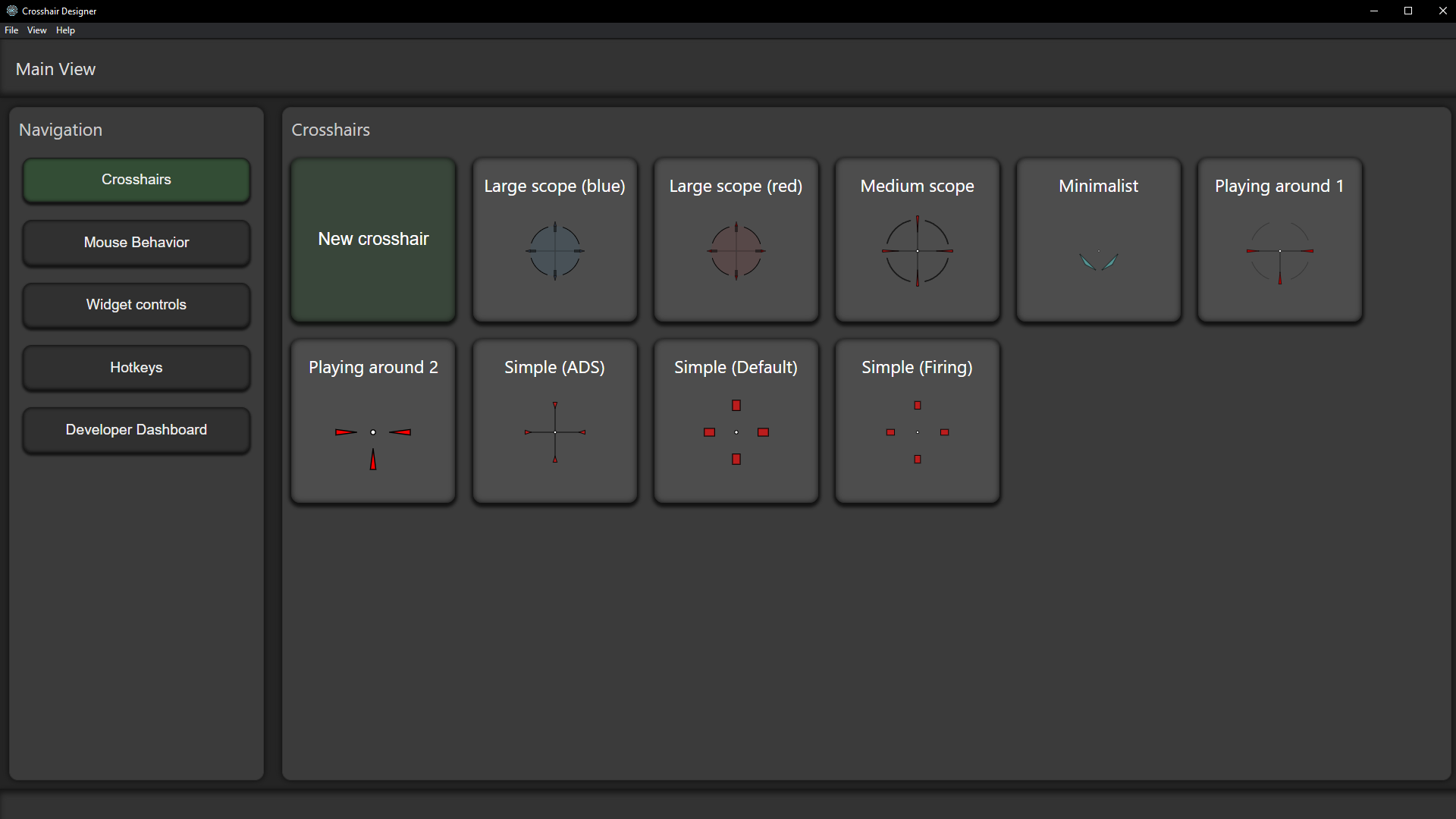Open Widget controls settings
This screenshot has height=819, width=1456.
point(136,305)
